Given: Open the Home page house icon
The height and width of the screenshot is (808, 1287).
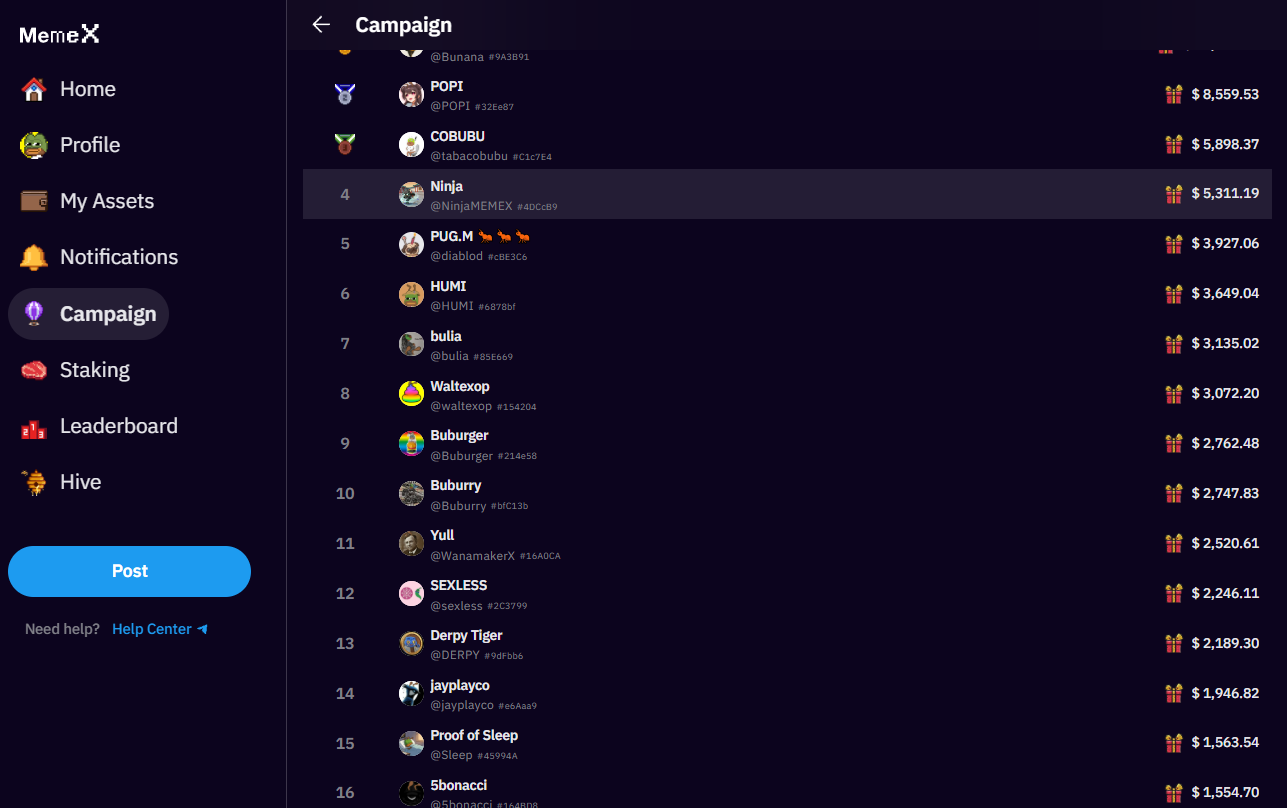Looking at the screenshot, I should 34,89.
